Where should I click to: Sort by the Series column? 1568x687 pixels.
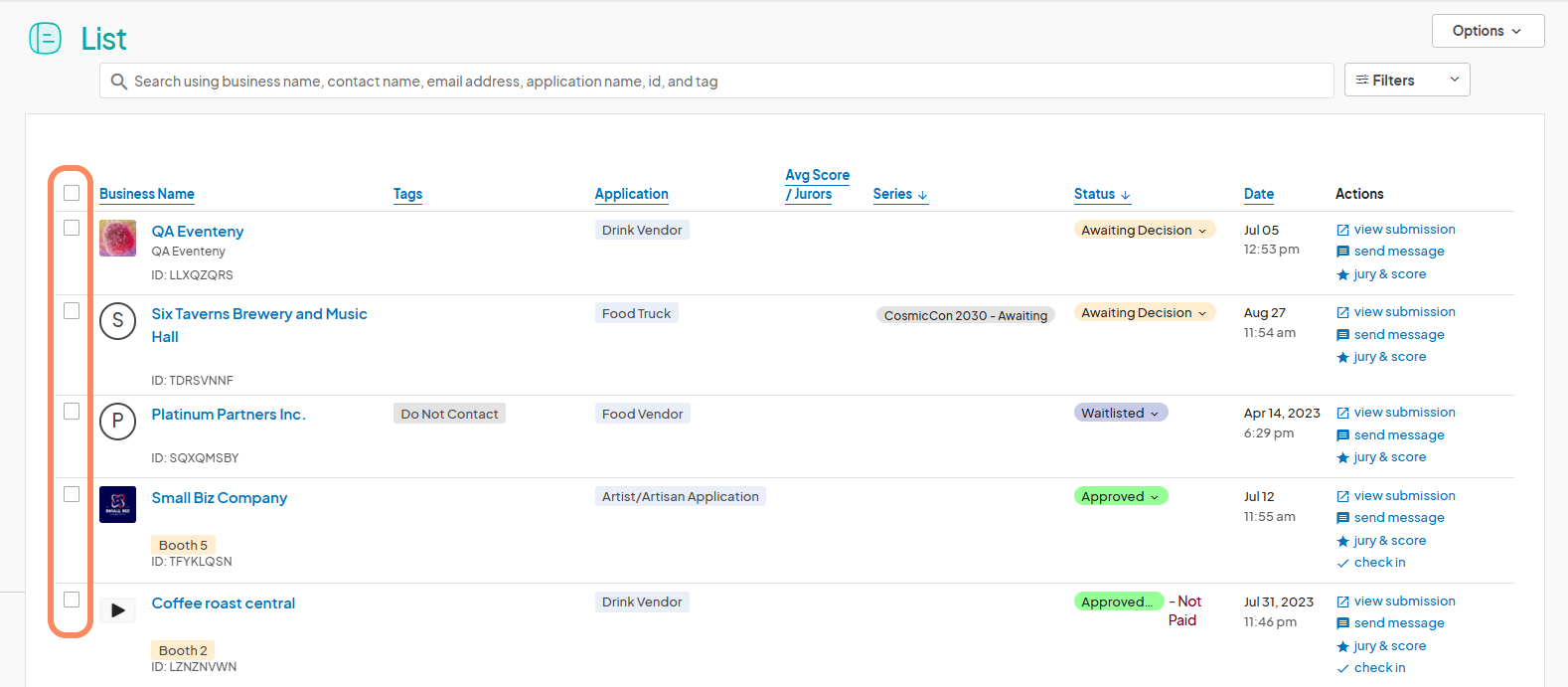[x=900, y=194]
